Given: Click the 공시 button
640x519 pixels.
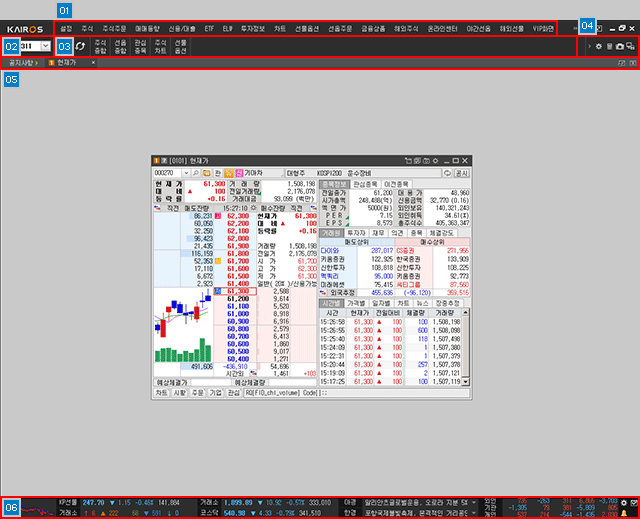Looking at the screenshot, I should 462,173.
